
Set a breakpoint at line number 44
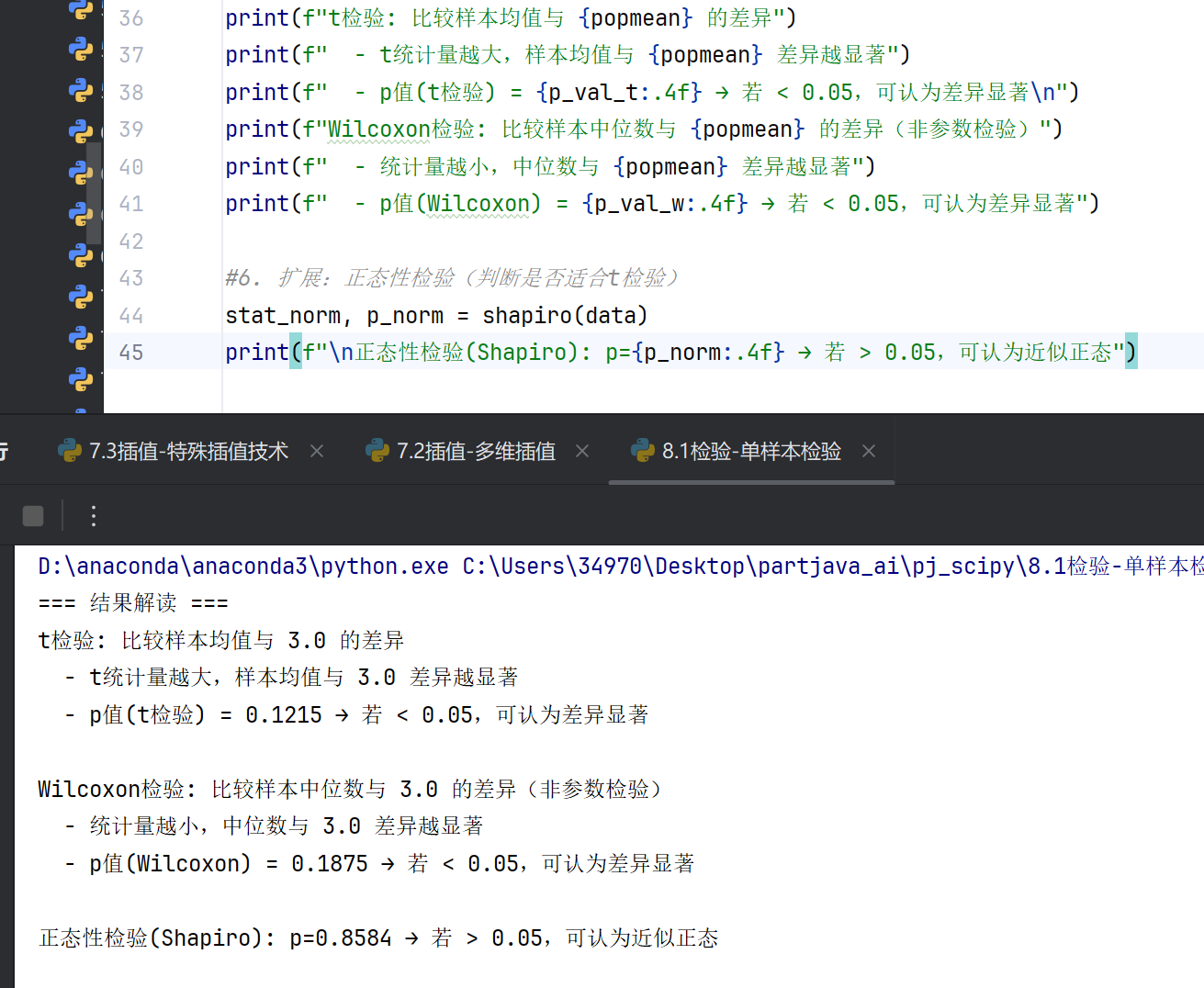point(131,316)
